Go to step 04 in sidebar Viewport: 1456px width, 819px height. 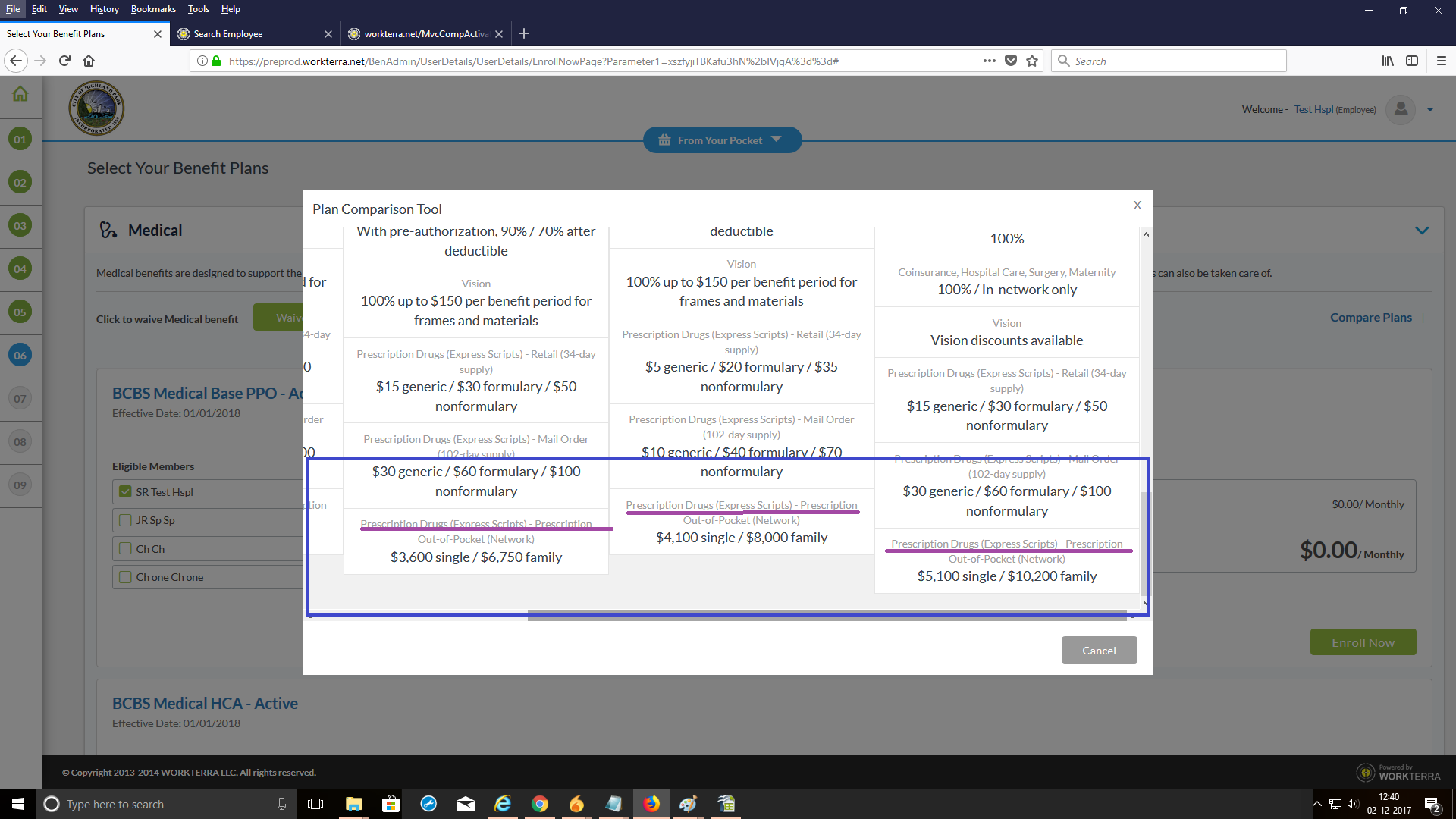tap(20, 268)
